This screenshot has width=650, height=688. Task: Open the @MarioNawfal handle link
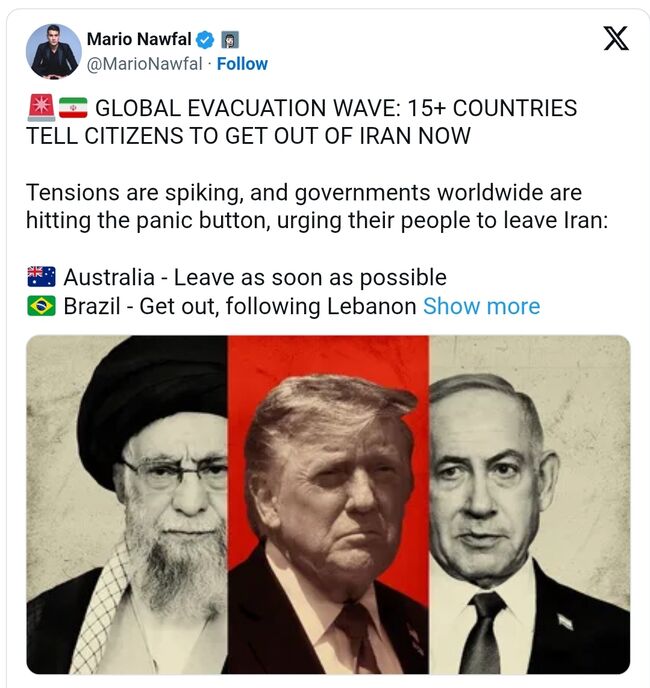coord(144,64)
